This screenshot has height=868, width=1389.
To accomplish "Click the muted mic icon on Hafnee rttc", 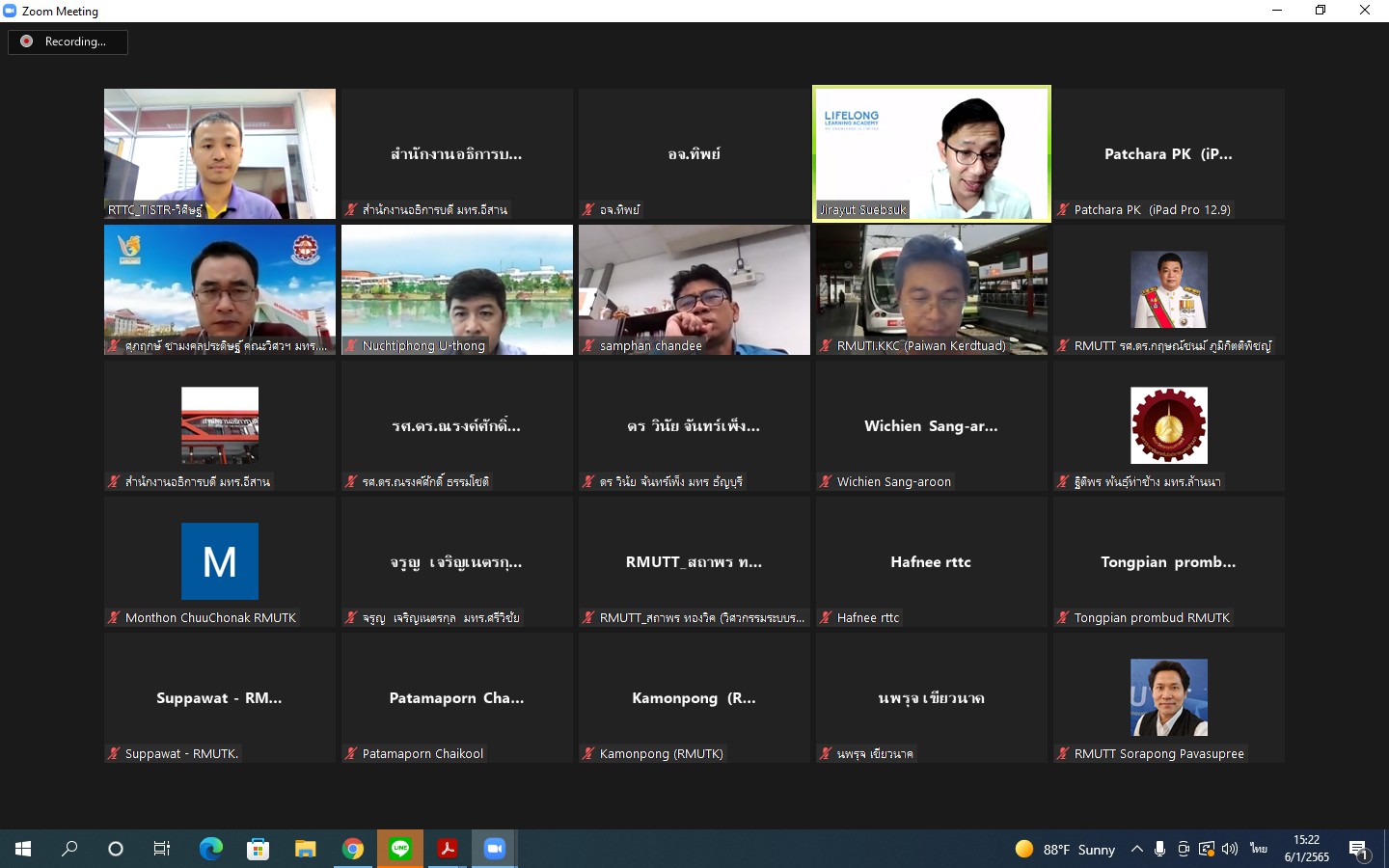I will point(826,617).
